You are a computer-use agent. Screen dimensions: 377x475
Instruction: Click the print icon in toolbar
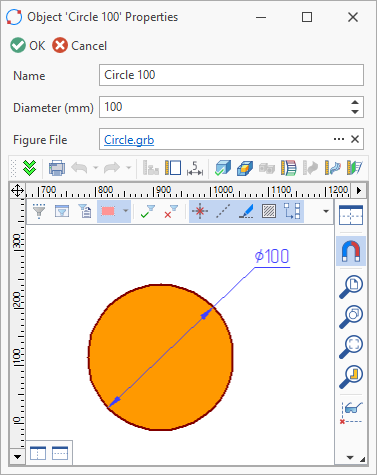pos(57,168)
